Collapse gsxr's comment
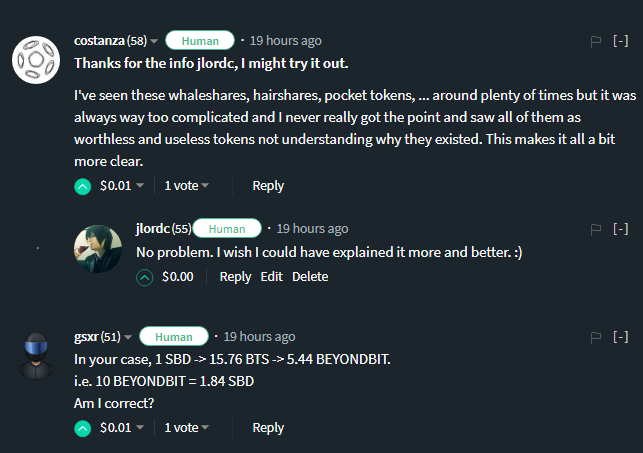Viewport: 643px width, 453px height. click(x=621, y=337)
